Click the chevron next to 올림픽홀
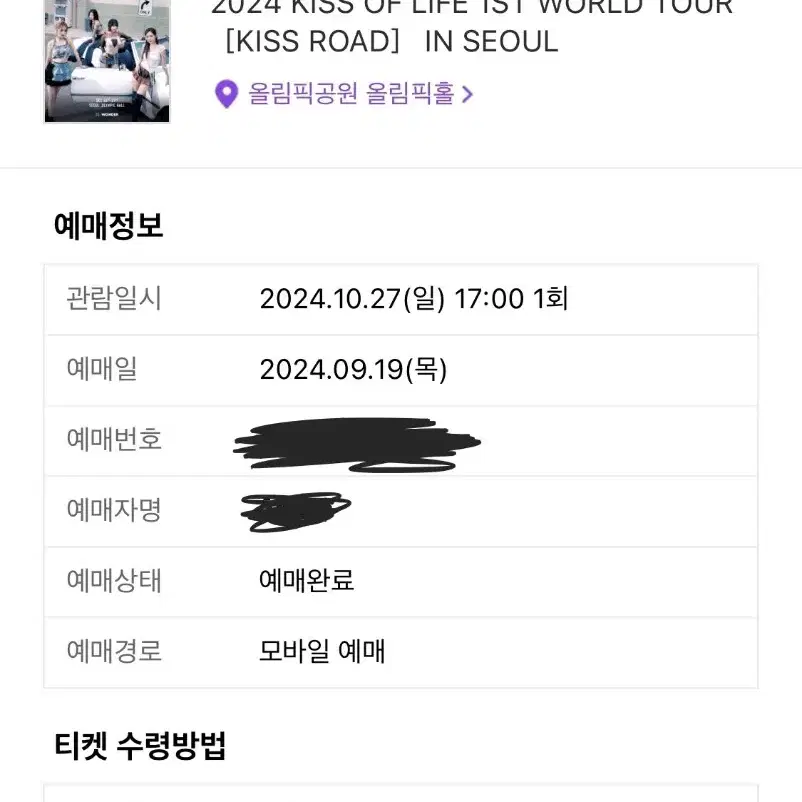This screenshot has width=802, height=802. pyautogui.click(x=467, y=94)
